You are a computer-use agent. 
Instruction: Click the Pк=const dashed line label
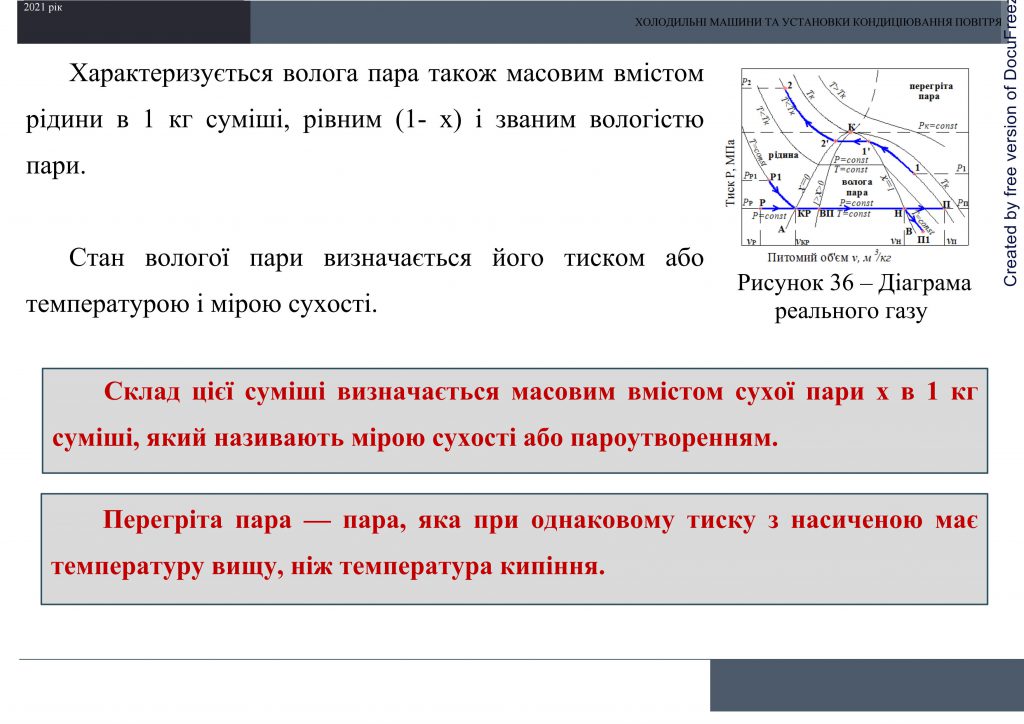936,126
